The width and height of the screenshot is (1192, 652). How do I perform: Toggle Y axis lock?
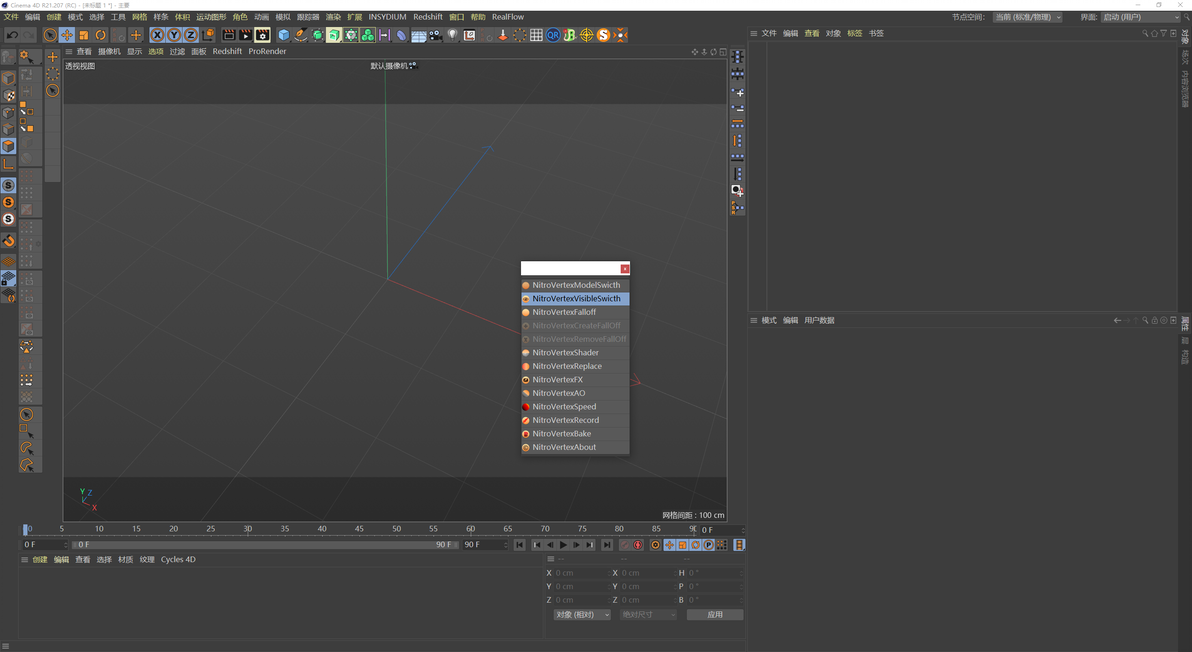click(174, 35)
